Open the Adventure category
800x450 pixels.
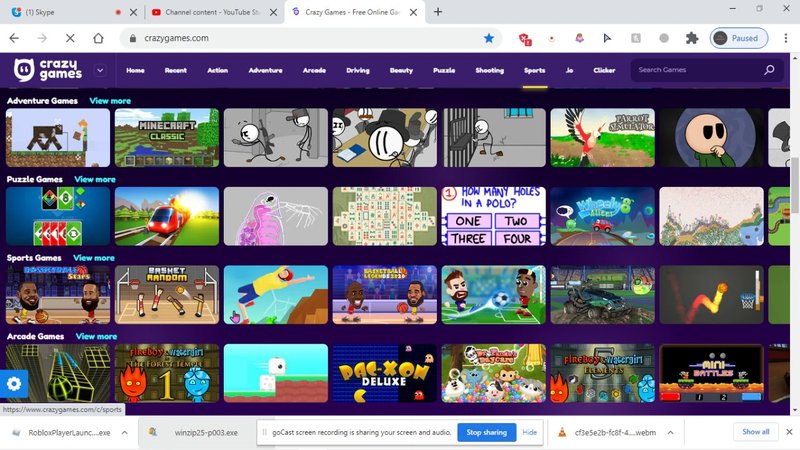(x=265, y=70)
